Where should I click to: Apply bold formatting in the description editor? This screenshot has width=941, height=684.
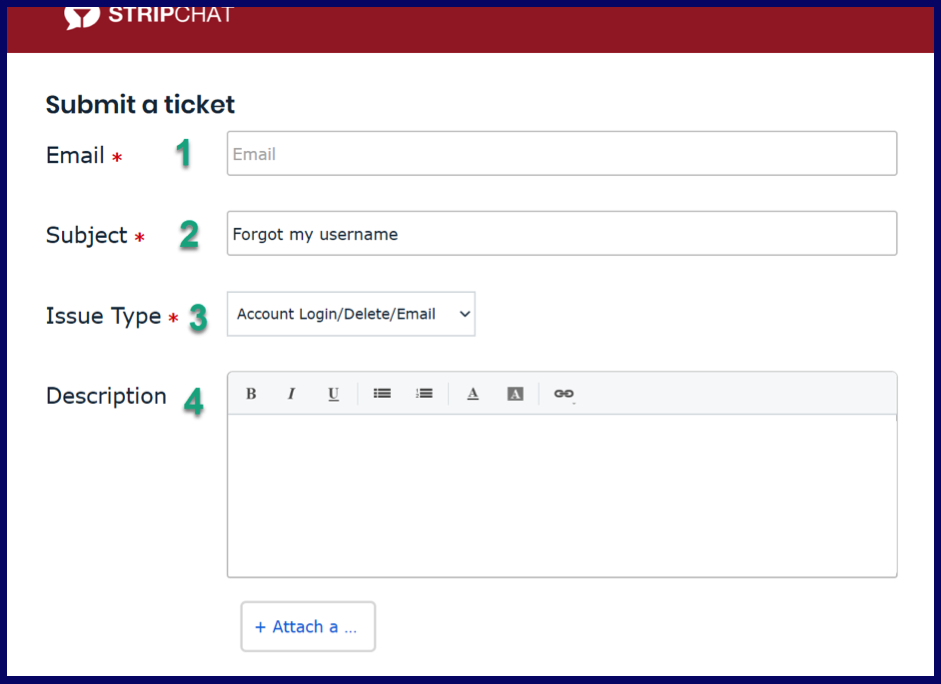click(x=250, y=393)
